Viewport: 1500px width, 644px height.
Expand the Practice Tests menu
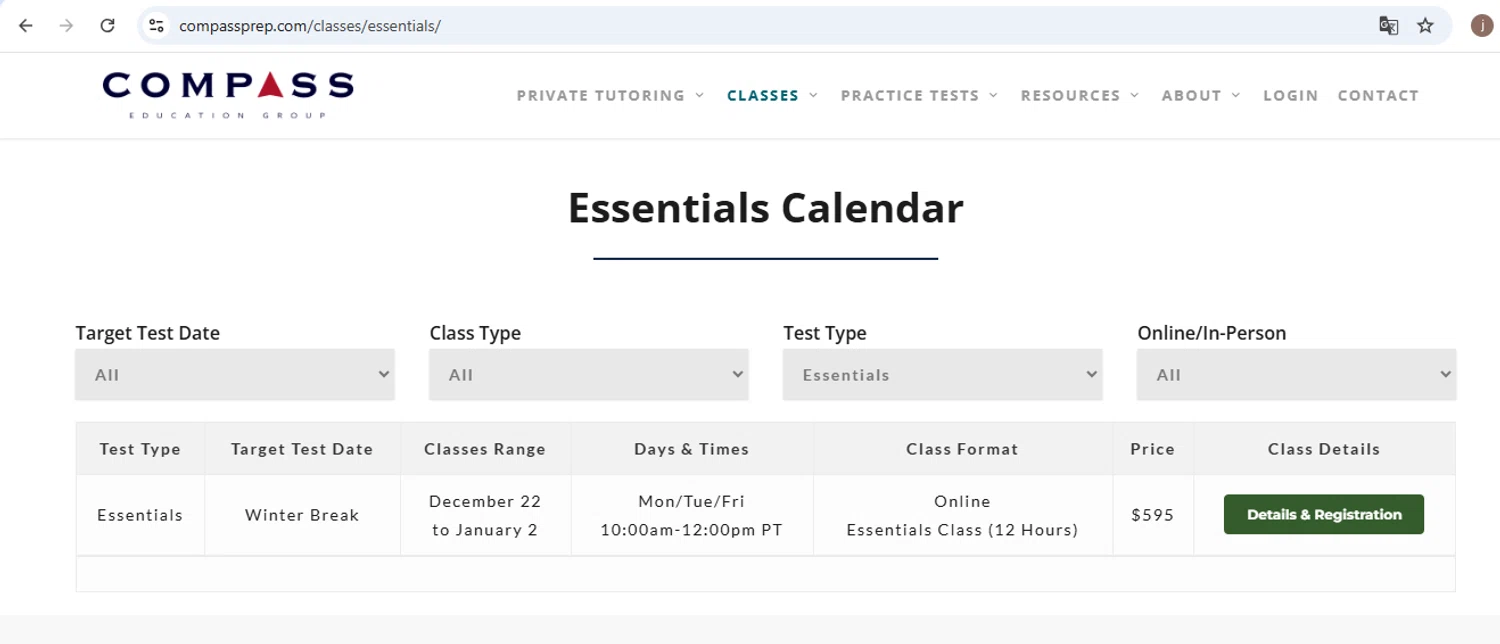tap(919, 96)
